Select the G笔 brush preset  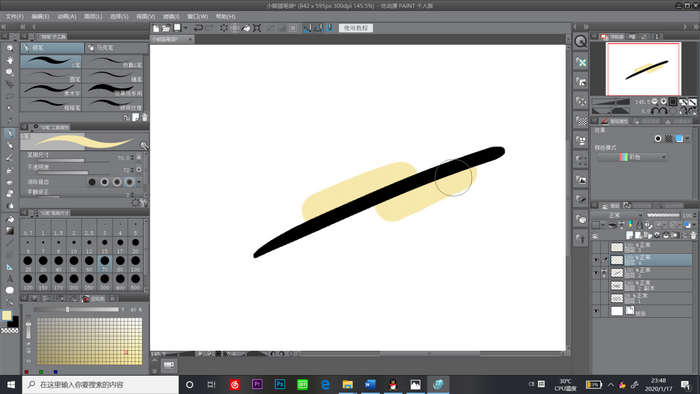[51, 62]
